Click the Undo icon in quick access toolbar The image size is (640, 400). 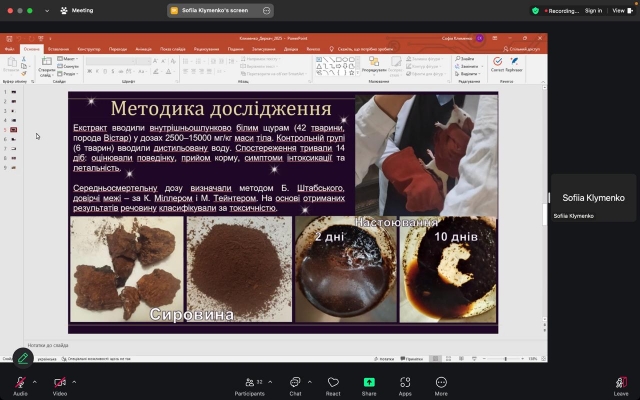19,39
